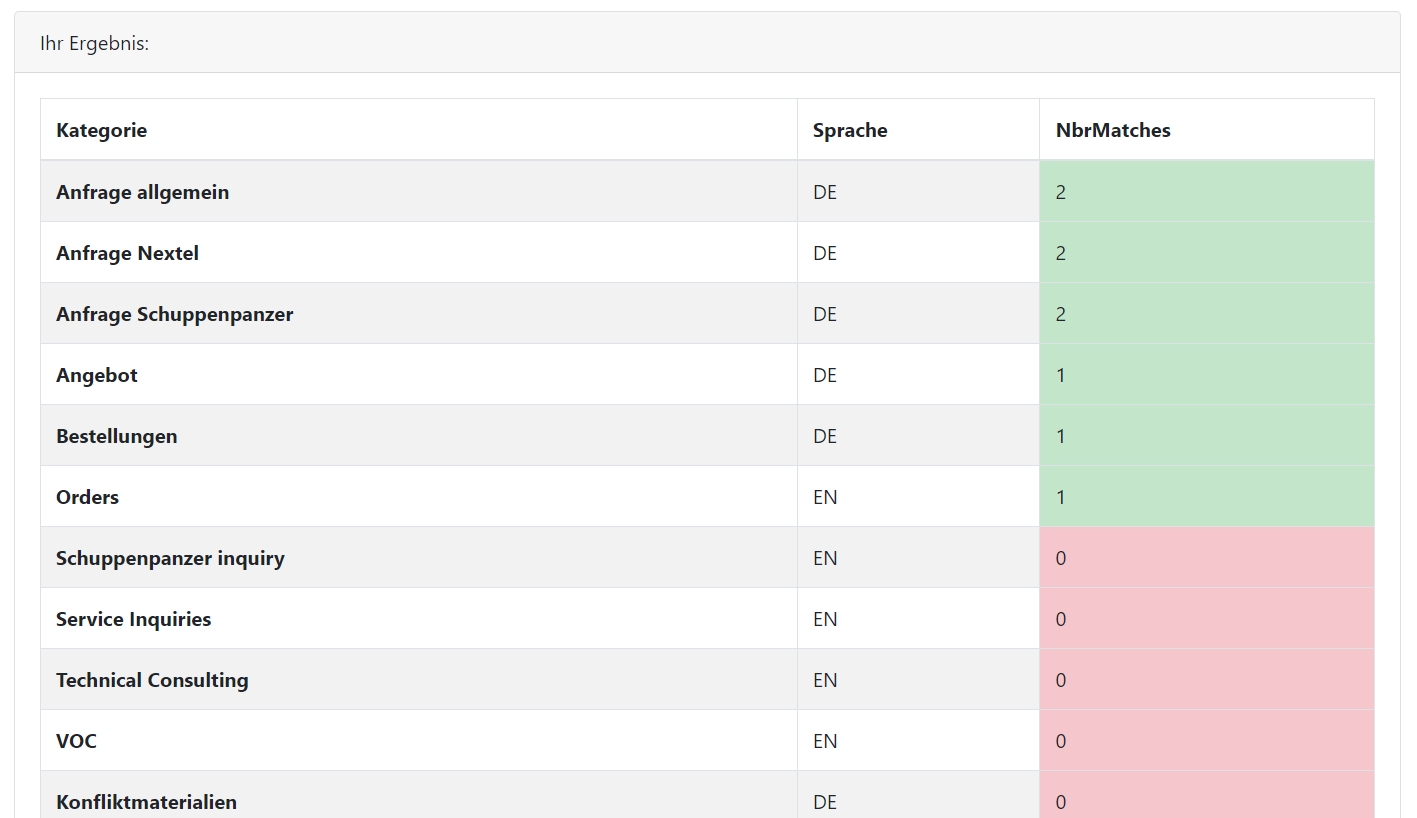Select the Angebot row label
Viewport: 1417px width, 818px height.
click(97, 375)
